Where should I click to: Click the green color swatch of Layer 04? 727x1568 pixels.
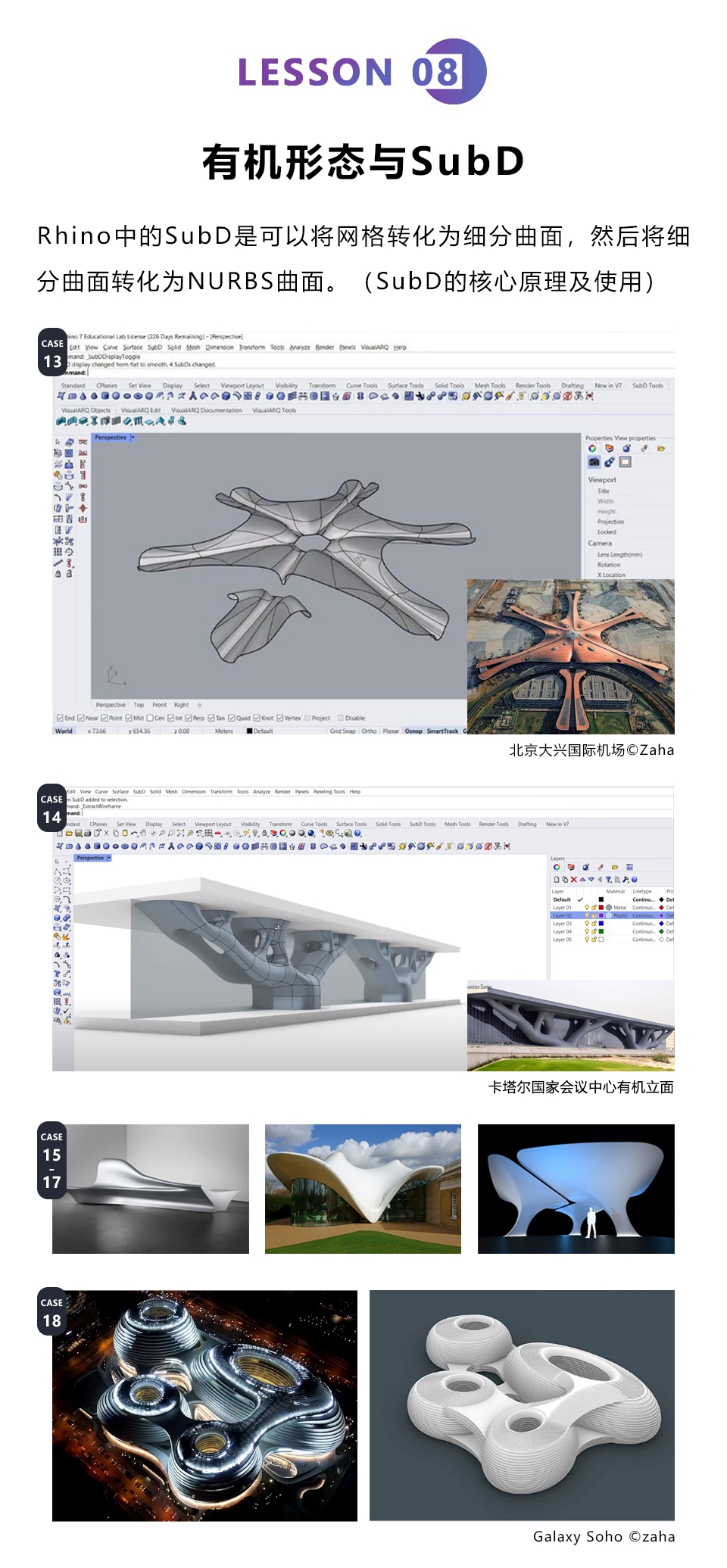point(601,931)
